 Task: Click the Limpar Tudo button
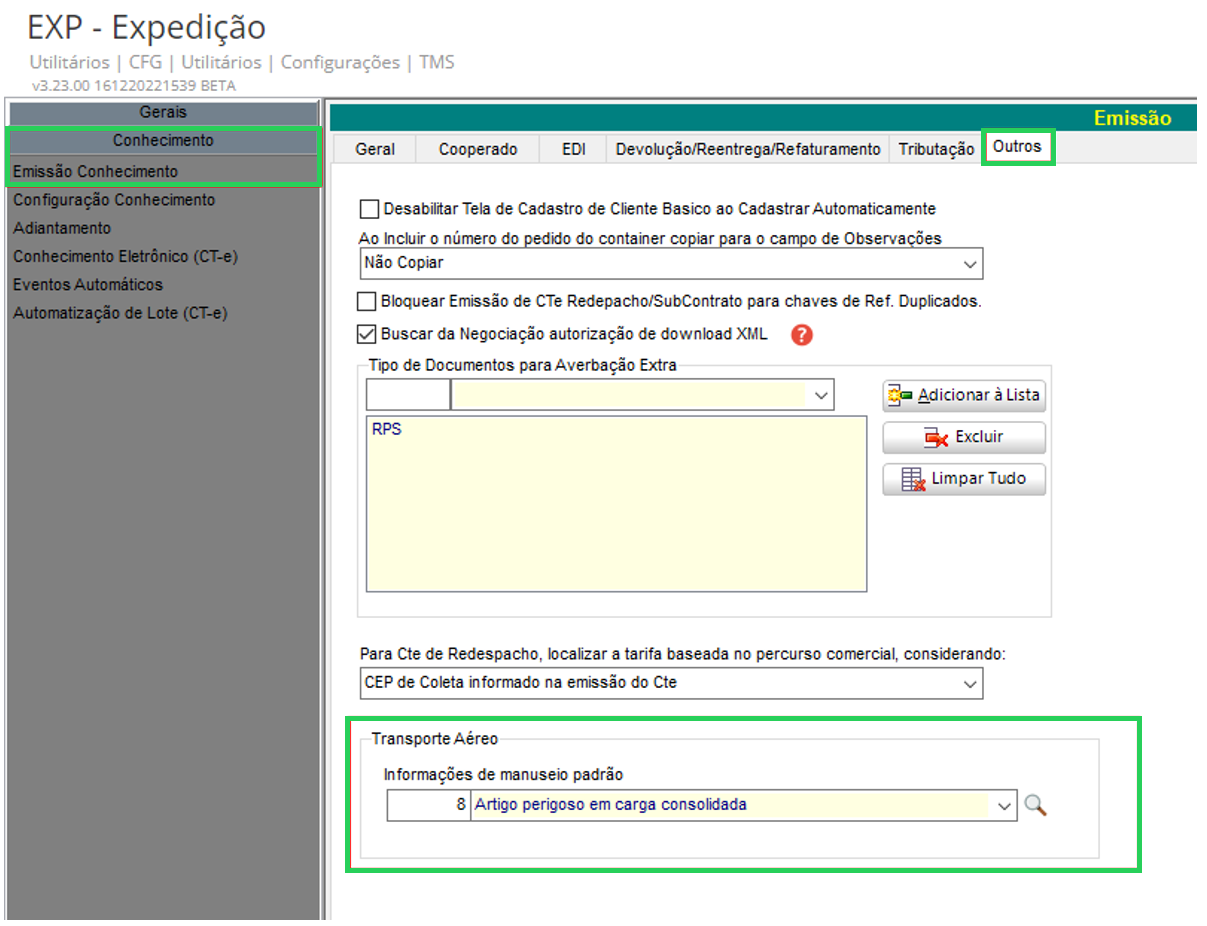(x=964, y=479)
